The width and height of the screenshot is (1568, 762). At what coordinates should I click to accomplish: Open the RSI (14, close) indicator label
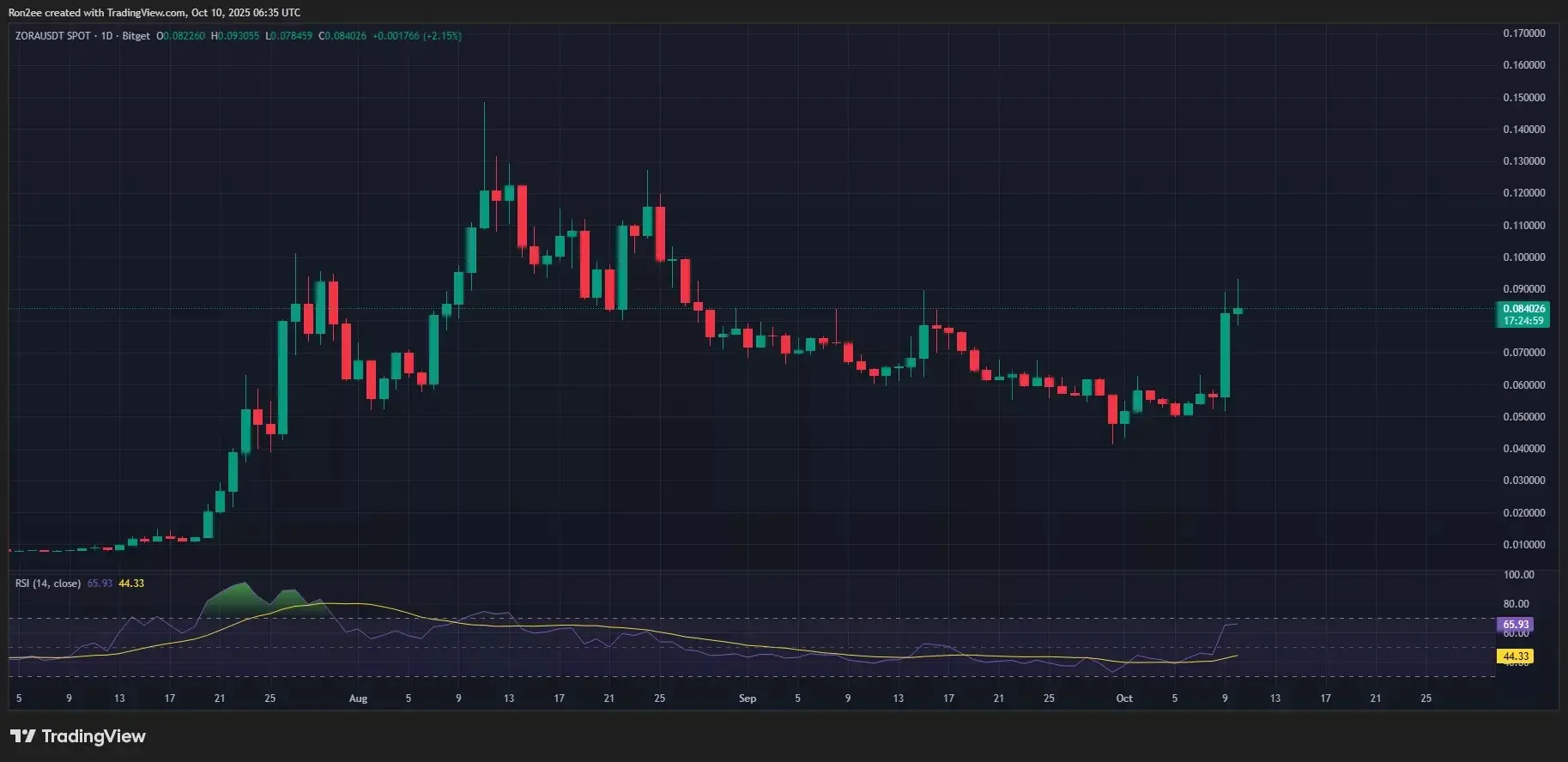click(48, 584)
